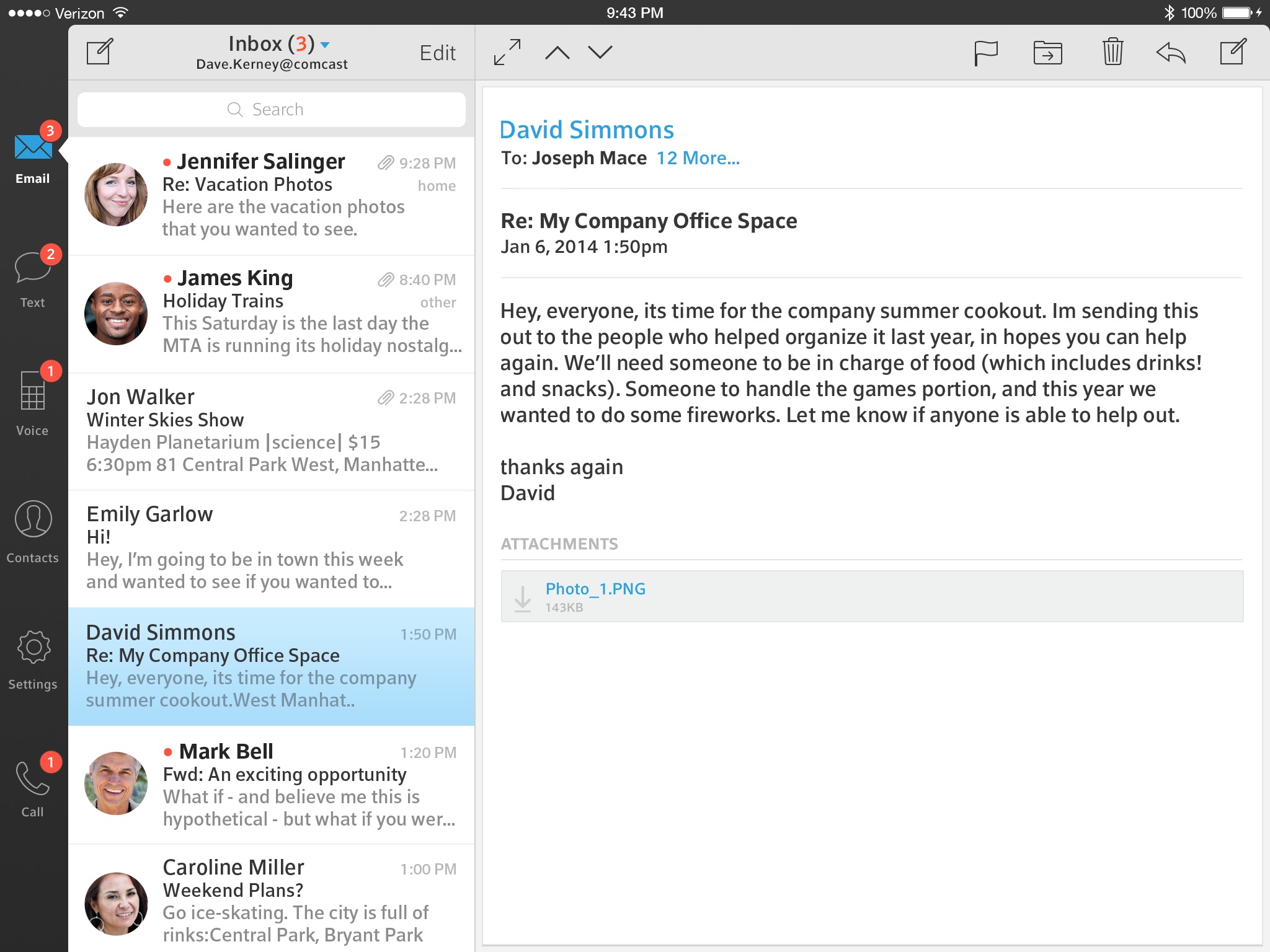Open the Contacts section
1270x952 pixels.
33,532
